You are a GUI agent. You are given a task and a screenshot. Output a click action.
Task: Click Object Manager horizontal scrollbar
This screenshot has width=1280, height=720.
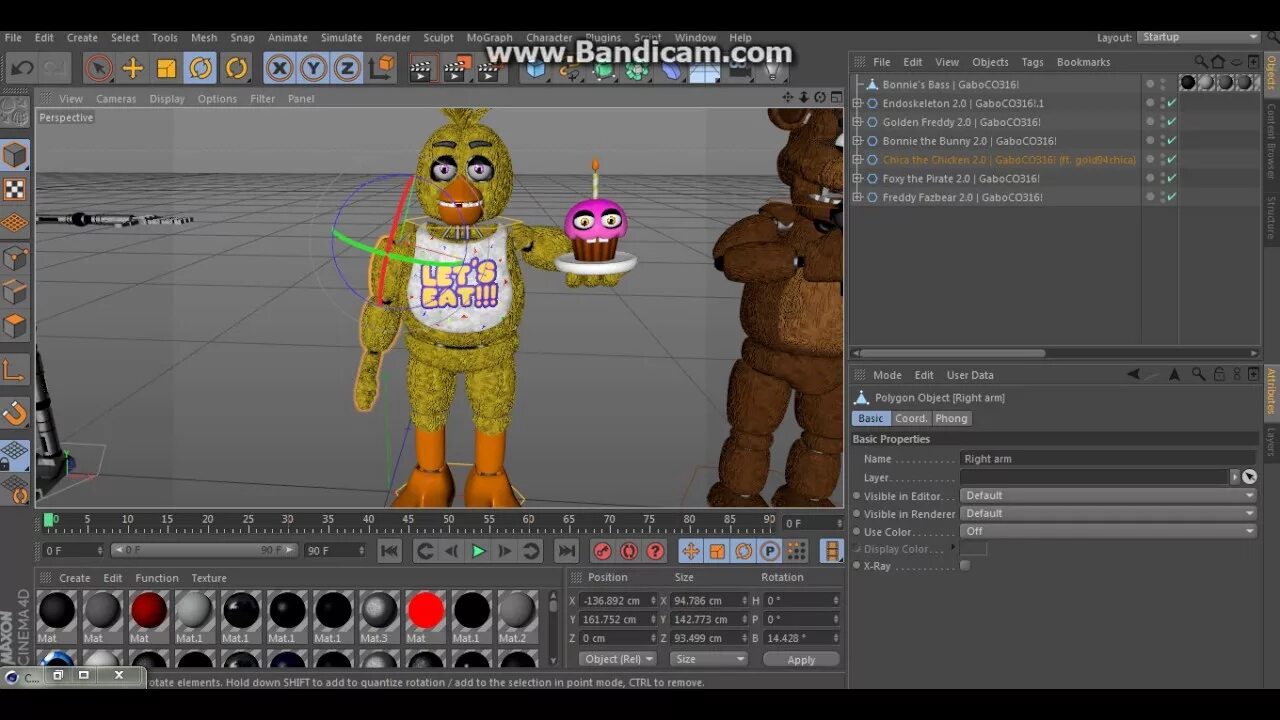pos(950,353)
